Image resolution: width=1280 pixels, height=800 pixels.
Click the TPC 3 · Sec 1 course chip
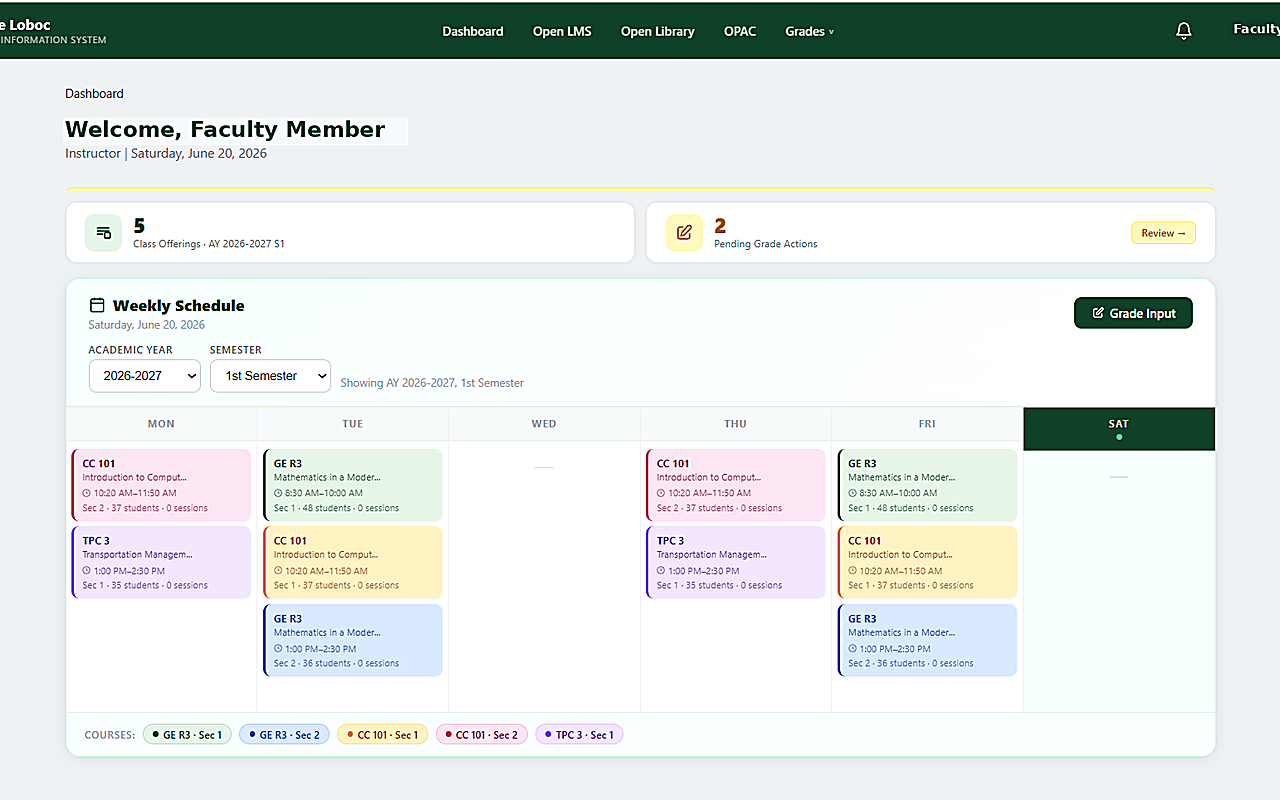[579, 735]
